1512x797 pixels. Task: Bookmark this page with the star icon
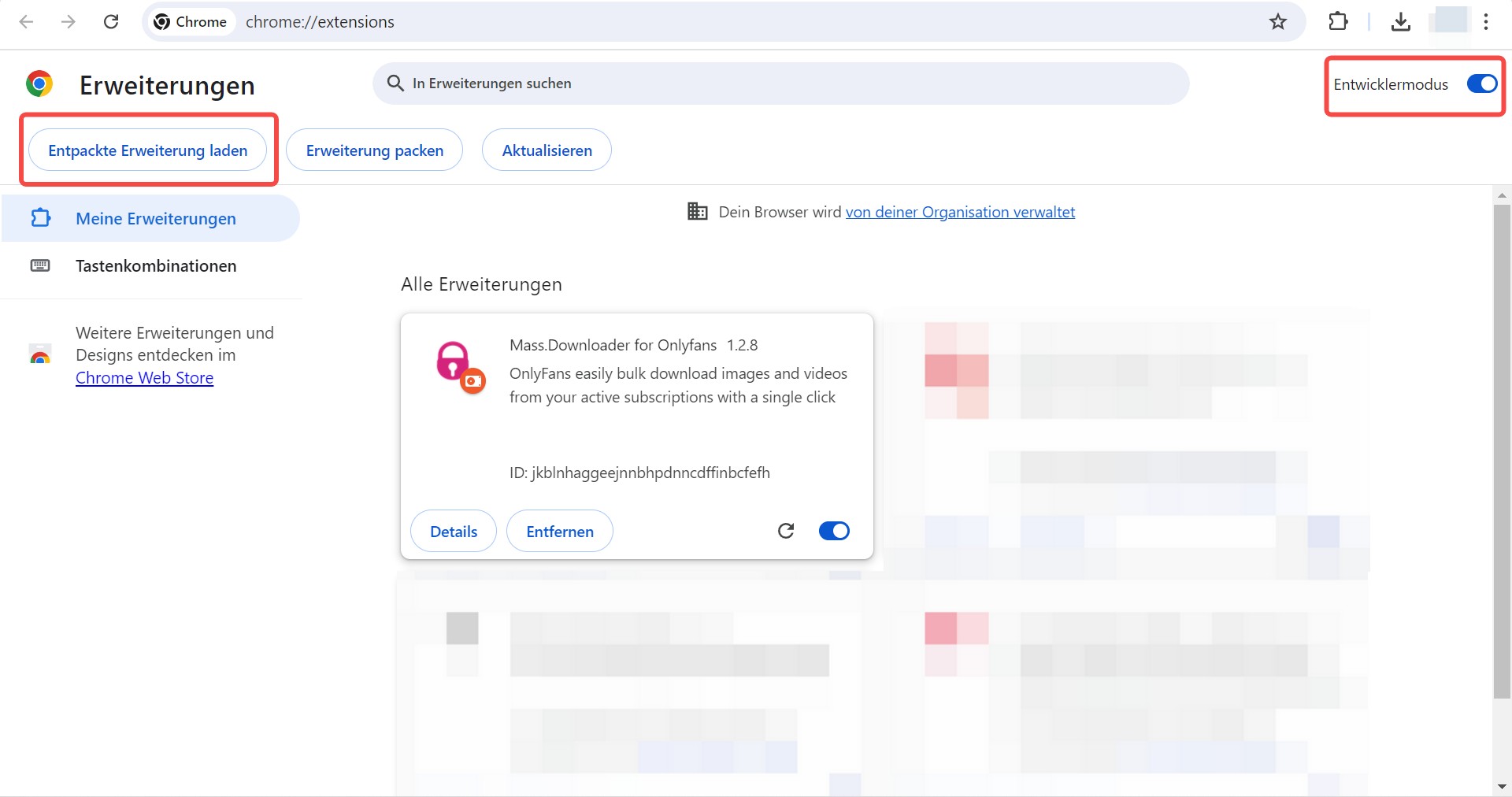tap(1277, 21)
